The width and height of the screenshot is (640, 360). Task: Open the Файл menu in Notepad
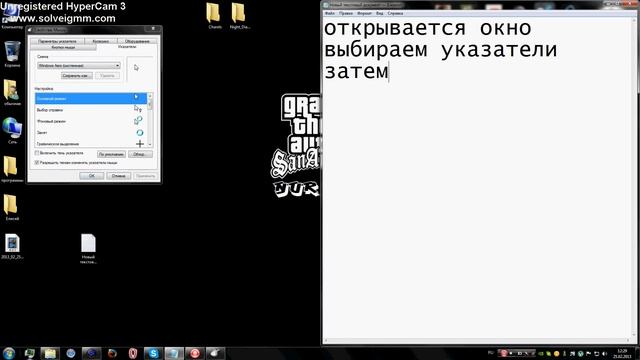(330, 13)
